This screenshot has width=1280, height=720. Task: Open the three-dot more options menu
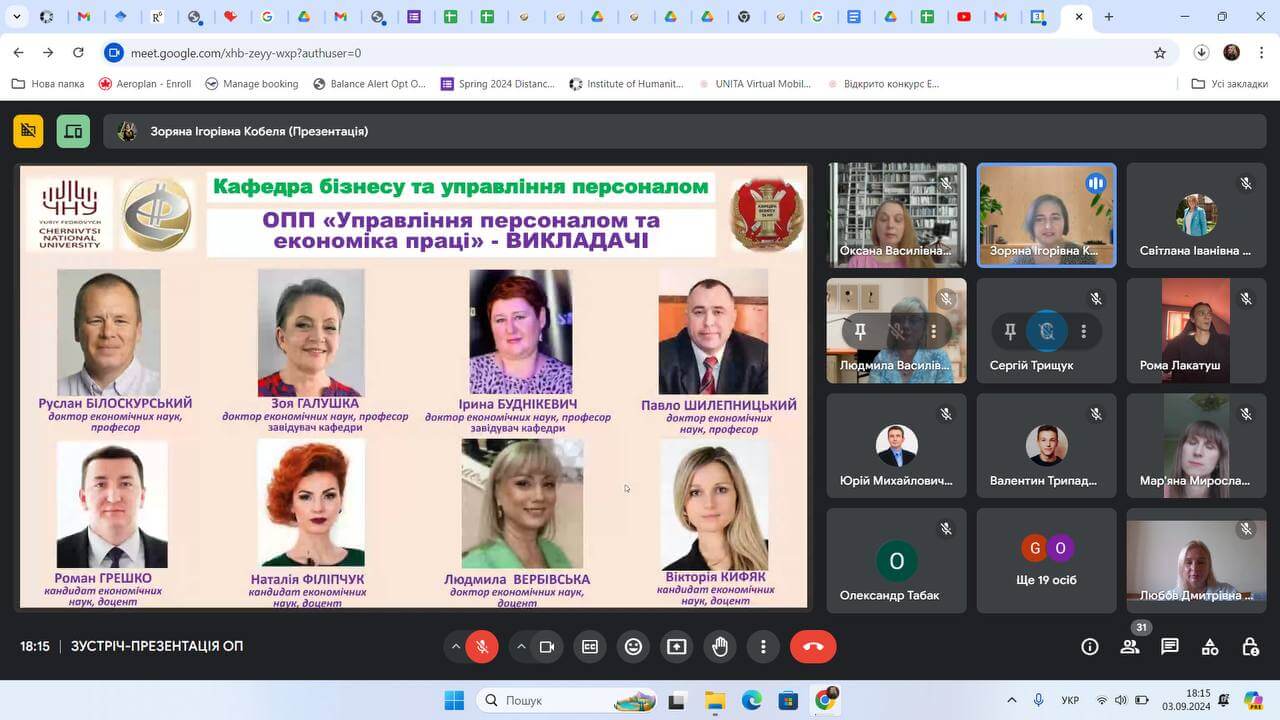point(763,647)
